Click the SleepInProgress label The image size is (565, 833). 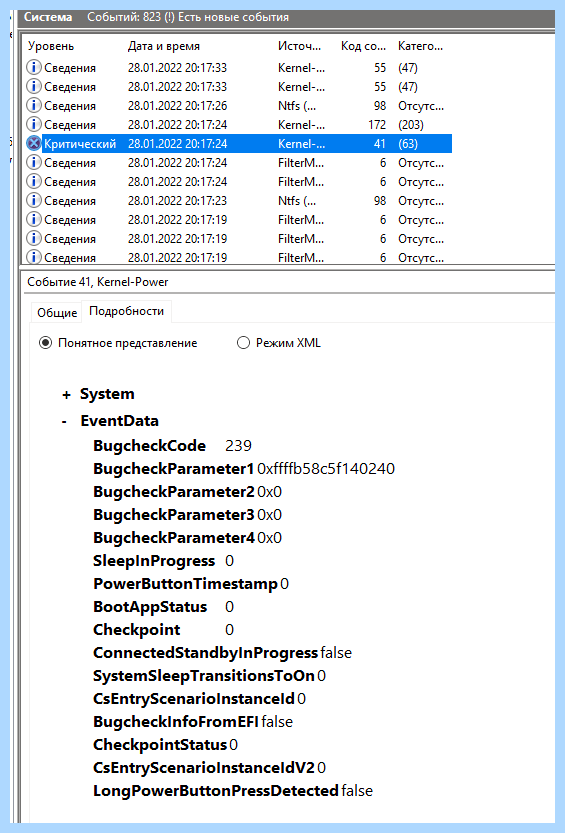point(154,560)
